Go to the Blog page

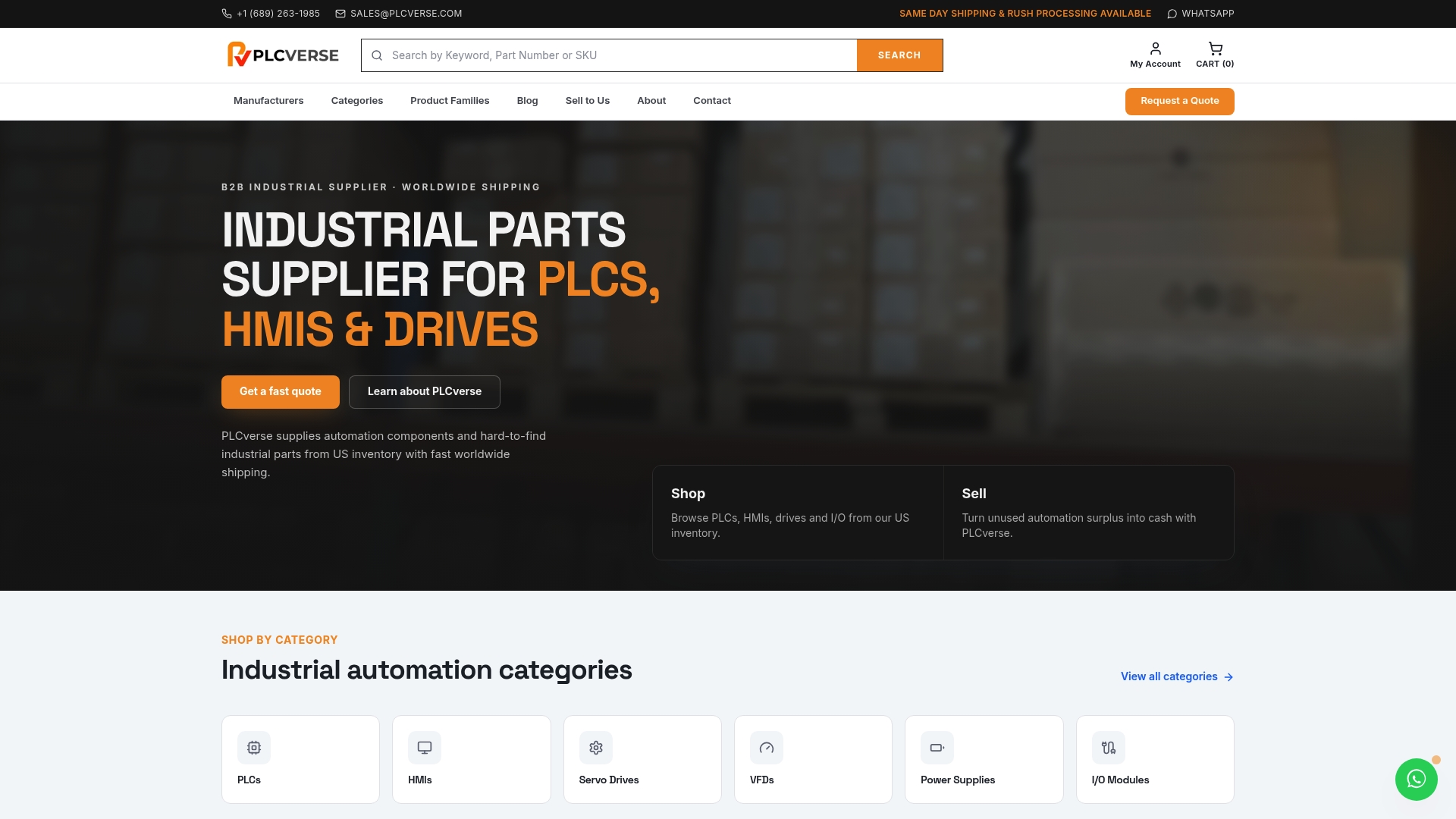(527, 101)
